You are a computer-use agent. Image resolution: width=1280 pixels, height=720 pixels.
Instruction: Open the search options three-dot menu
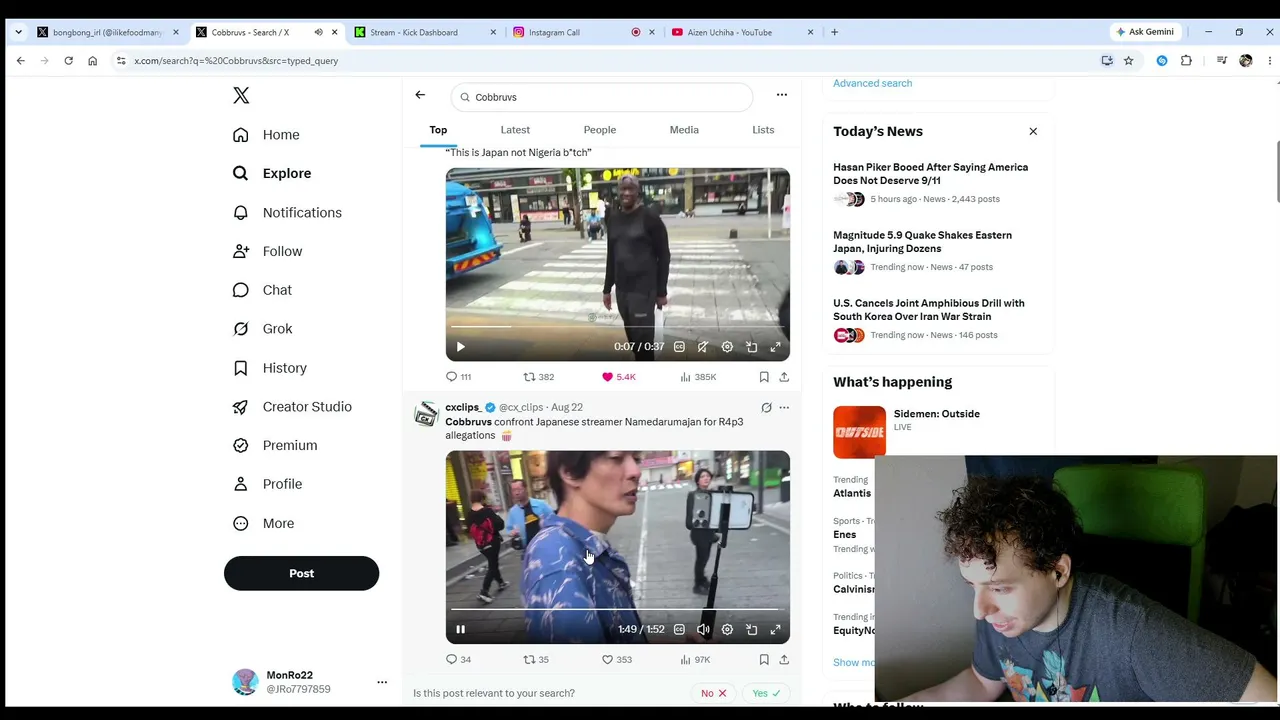click(x=782, y=95)
